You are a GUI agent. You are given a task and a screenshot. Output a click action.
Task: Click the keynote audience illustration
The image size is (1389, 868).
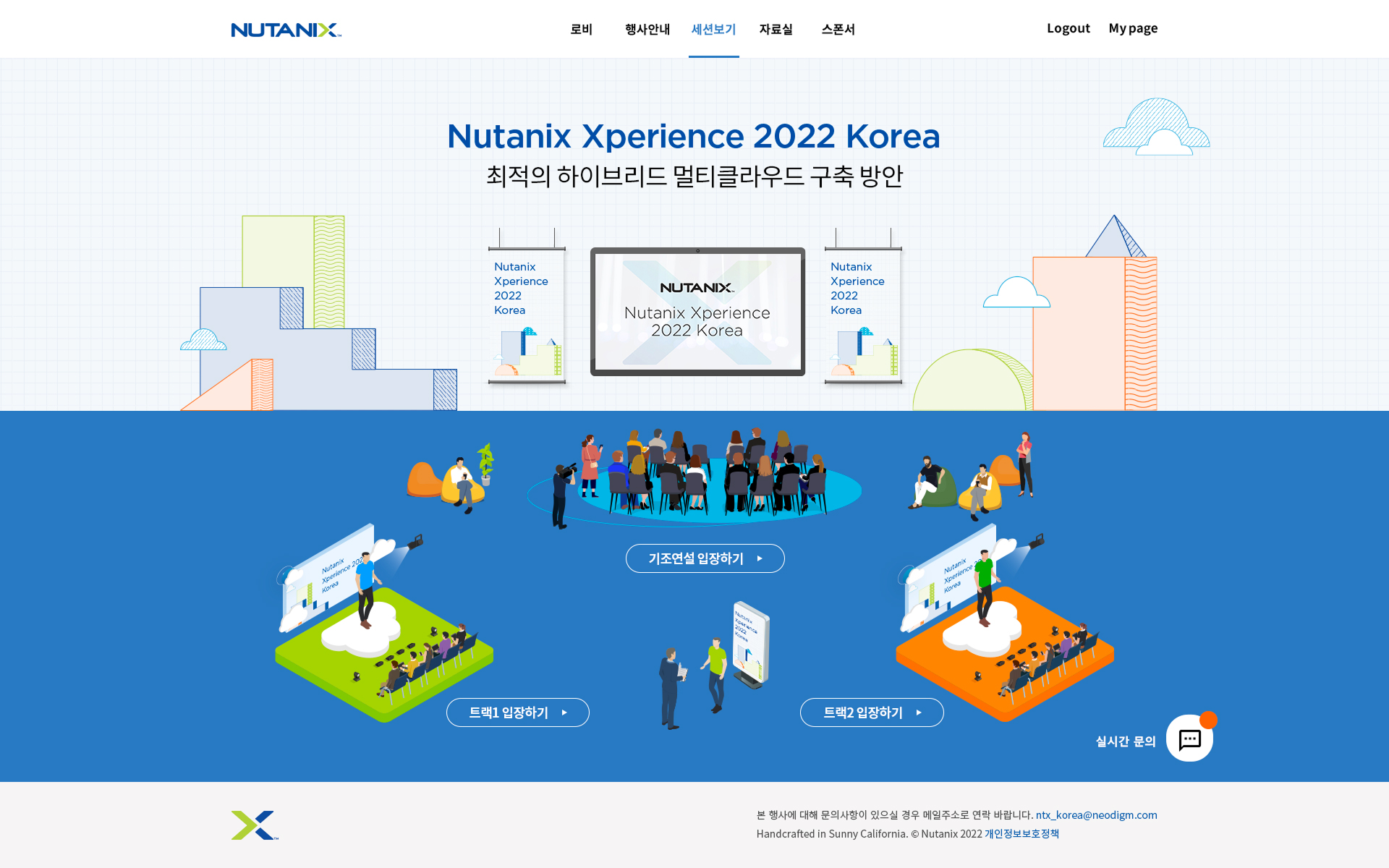pyautogui.click(x=694, y=477)
